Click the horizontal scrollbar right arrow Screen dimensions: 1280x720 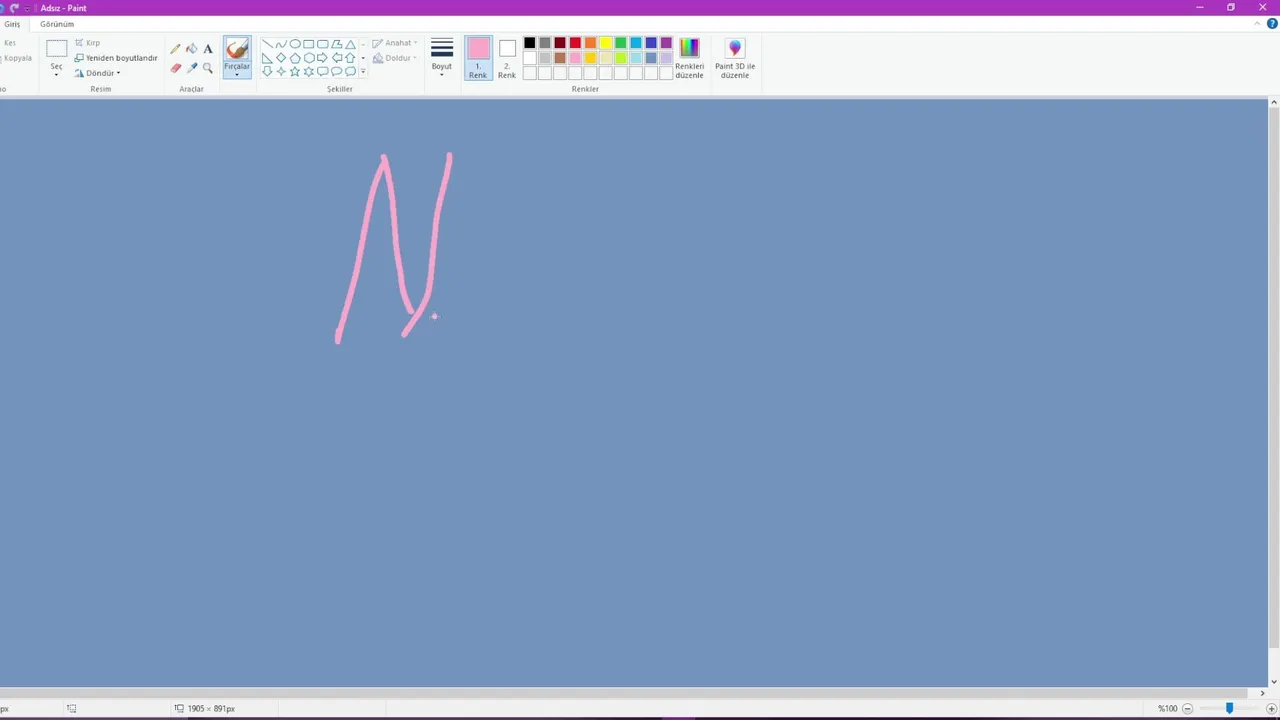click(x=1262, y=693)
